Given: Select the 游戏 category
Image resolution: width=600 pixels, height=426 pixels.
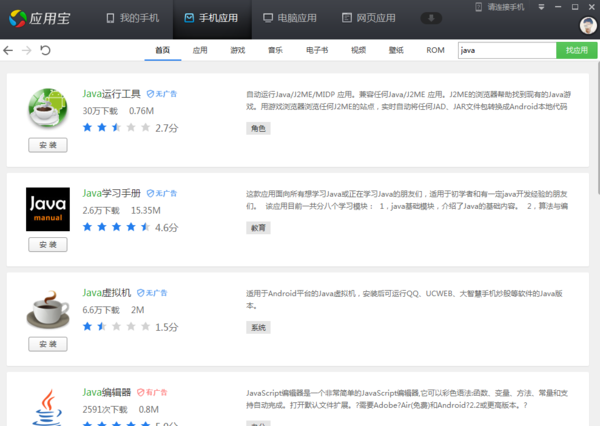Looking at the screenshot, I should [x=238, y=50].
